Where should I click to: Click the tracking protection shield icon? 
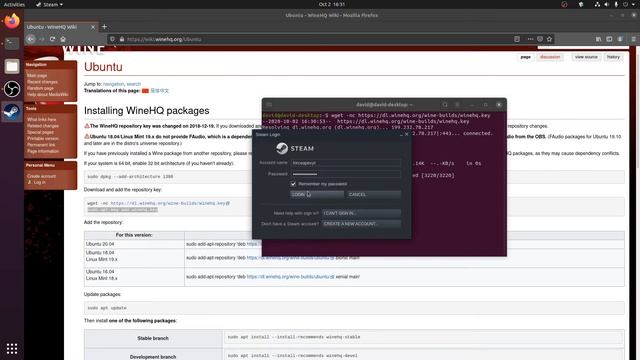click(x=112, y=39)
